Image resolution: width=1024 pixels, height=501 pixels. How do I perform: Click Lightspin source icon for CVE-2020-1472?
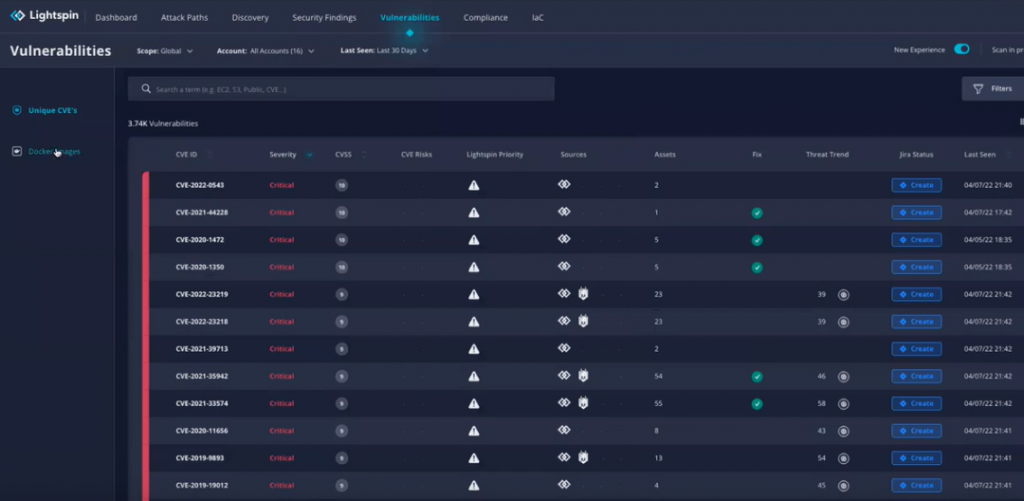pyautogui.click(x=564, y=239)
